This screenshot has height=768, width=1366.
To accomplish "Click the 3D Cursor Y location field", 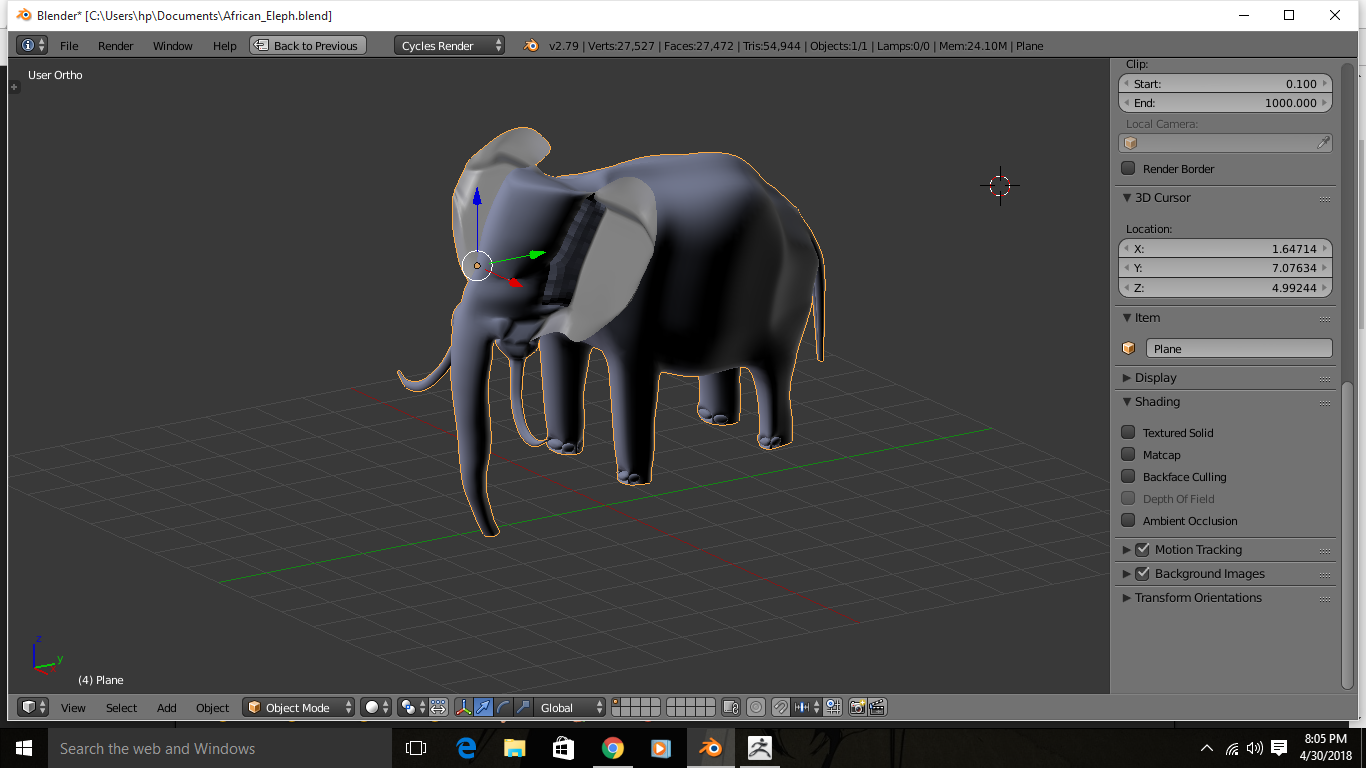I will 1225,268.
